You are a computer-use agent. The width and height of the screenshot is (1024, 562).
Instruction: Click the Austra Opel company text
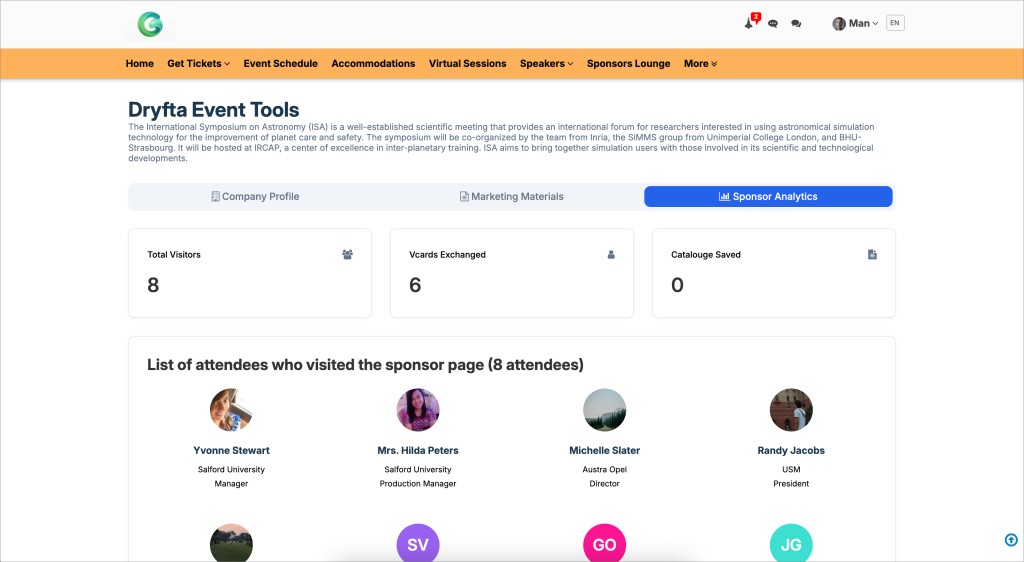pos(605,469)
